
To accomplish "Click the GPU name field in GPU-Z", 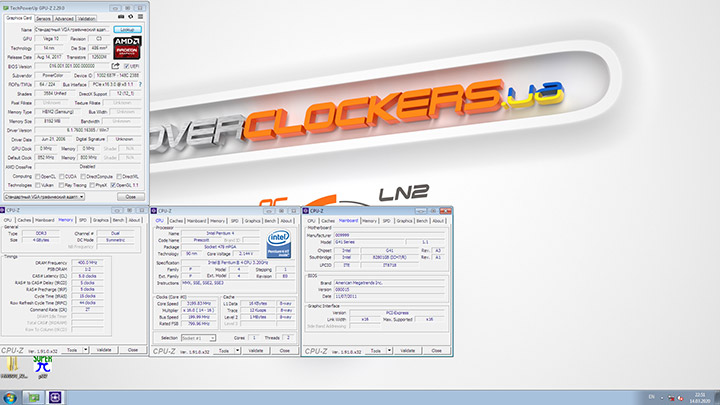I will coord(72,29).
